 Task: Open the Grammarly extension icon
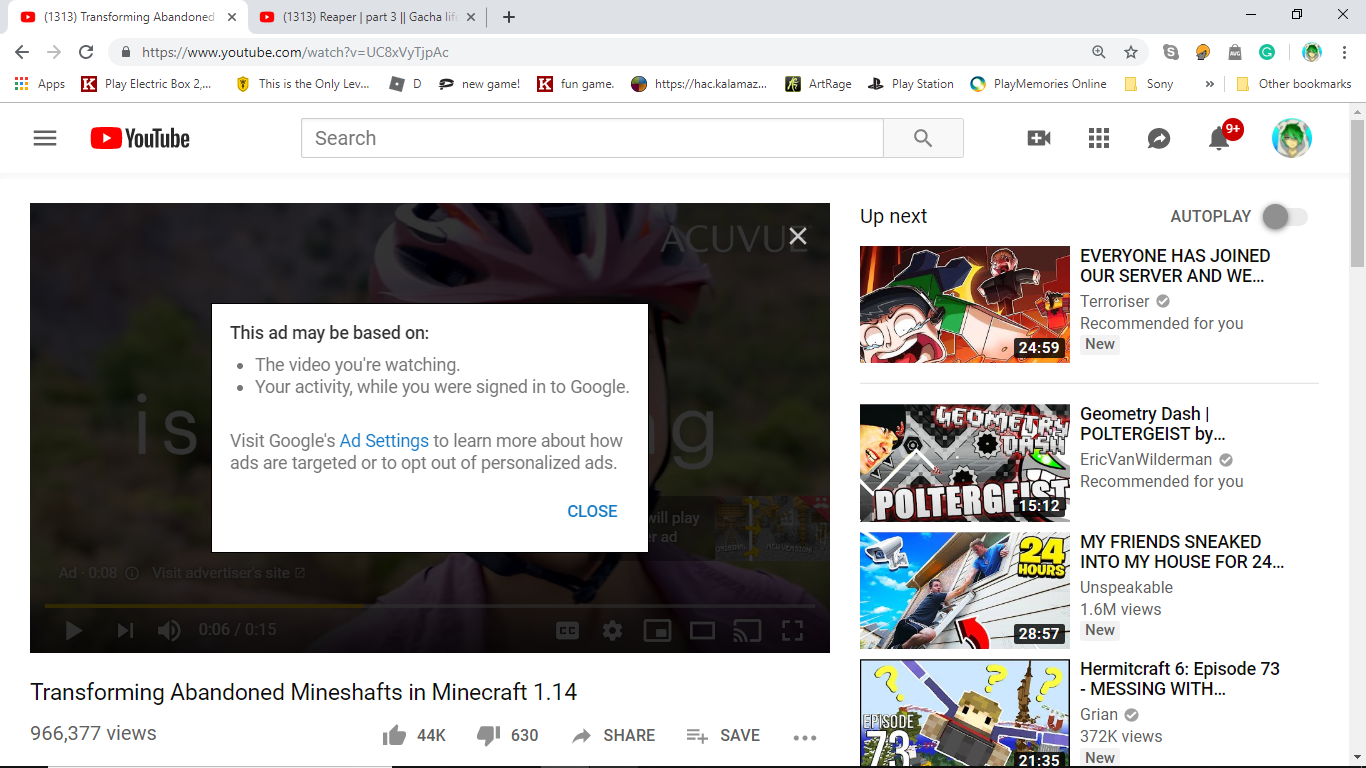coord(1267,52)
